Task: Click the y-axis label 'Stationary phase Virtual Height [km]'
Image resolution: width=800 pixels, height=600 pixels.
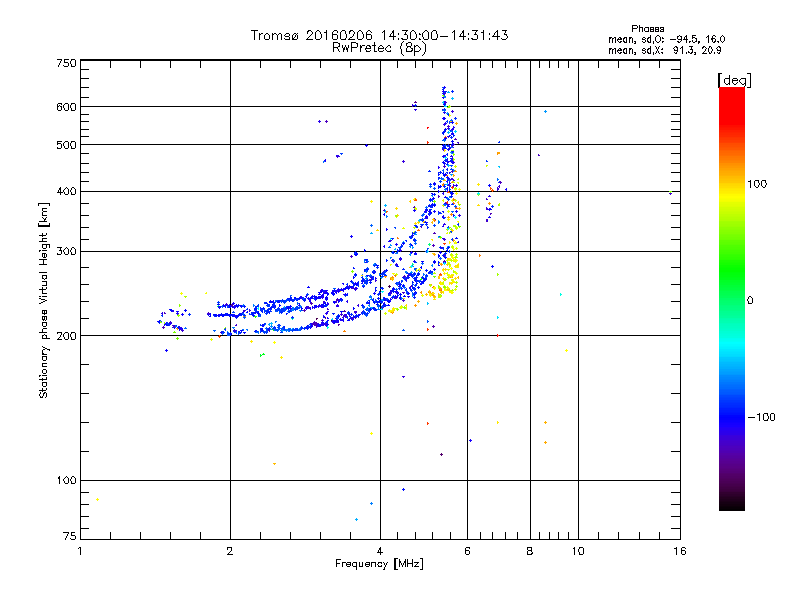Action: click(x=44, y=301)
